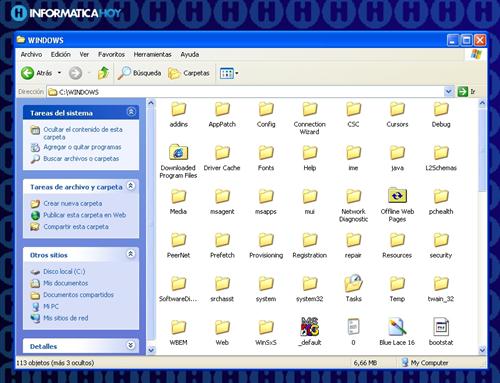
Task: Click My Computer in status bar
Action: tap(425, 363)
